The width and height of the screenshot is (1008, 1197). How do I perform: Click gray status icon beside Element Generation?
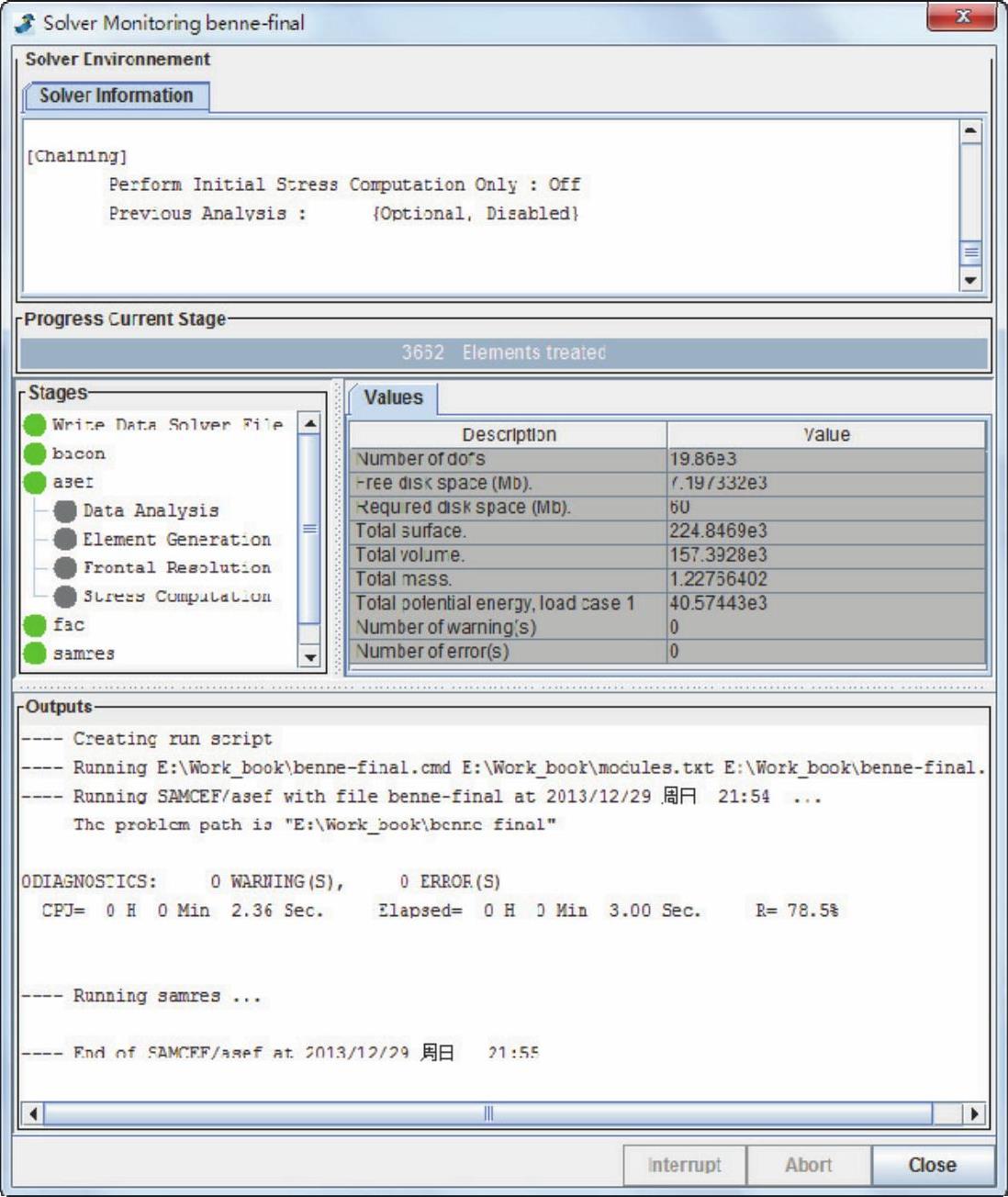tap(65, 539)
